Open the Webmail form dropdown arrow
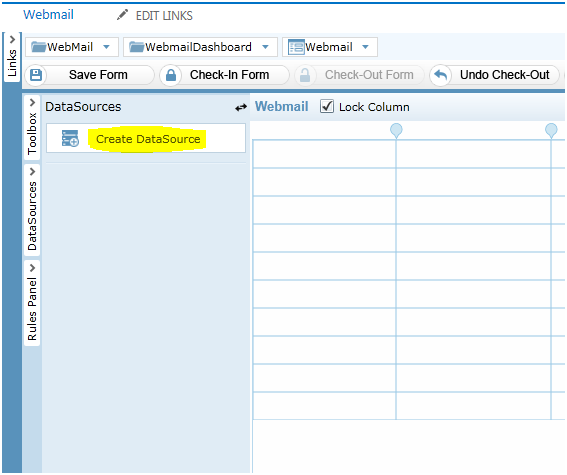Screen dimensions: 567x475 (366, 47)
